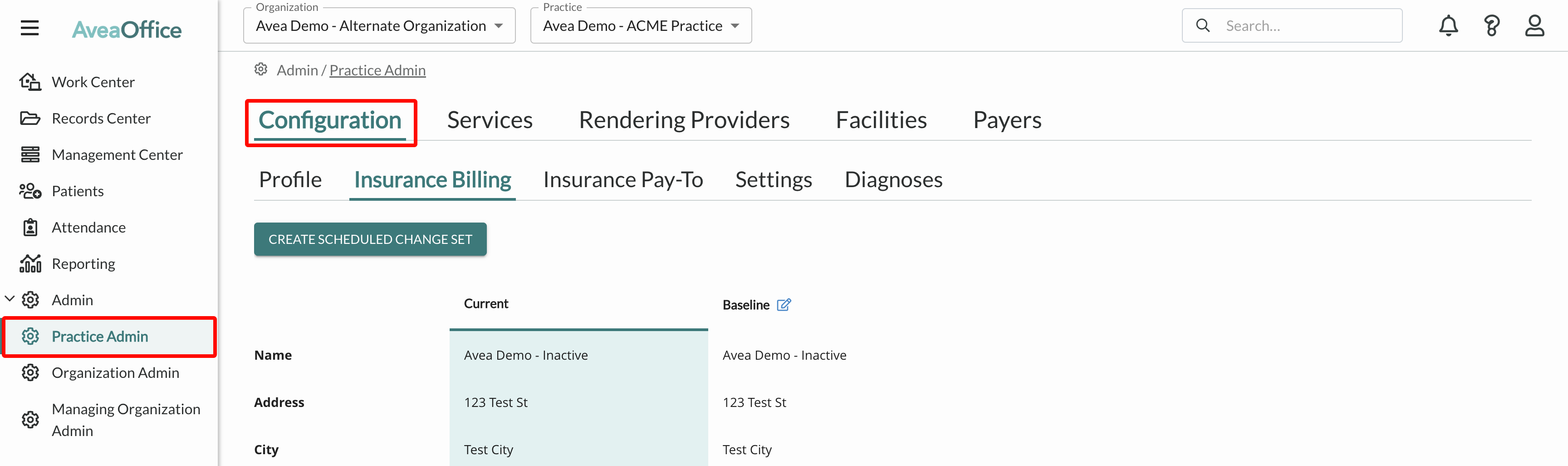Open the user account profile icon
Image resolution: width=1568 pixels, height=466 pixels.
(x=1534, y=25)
